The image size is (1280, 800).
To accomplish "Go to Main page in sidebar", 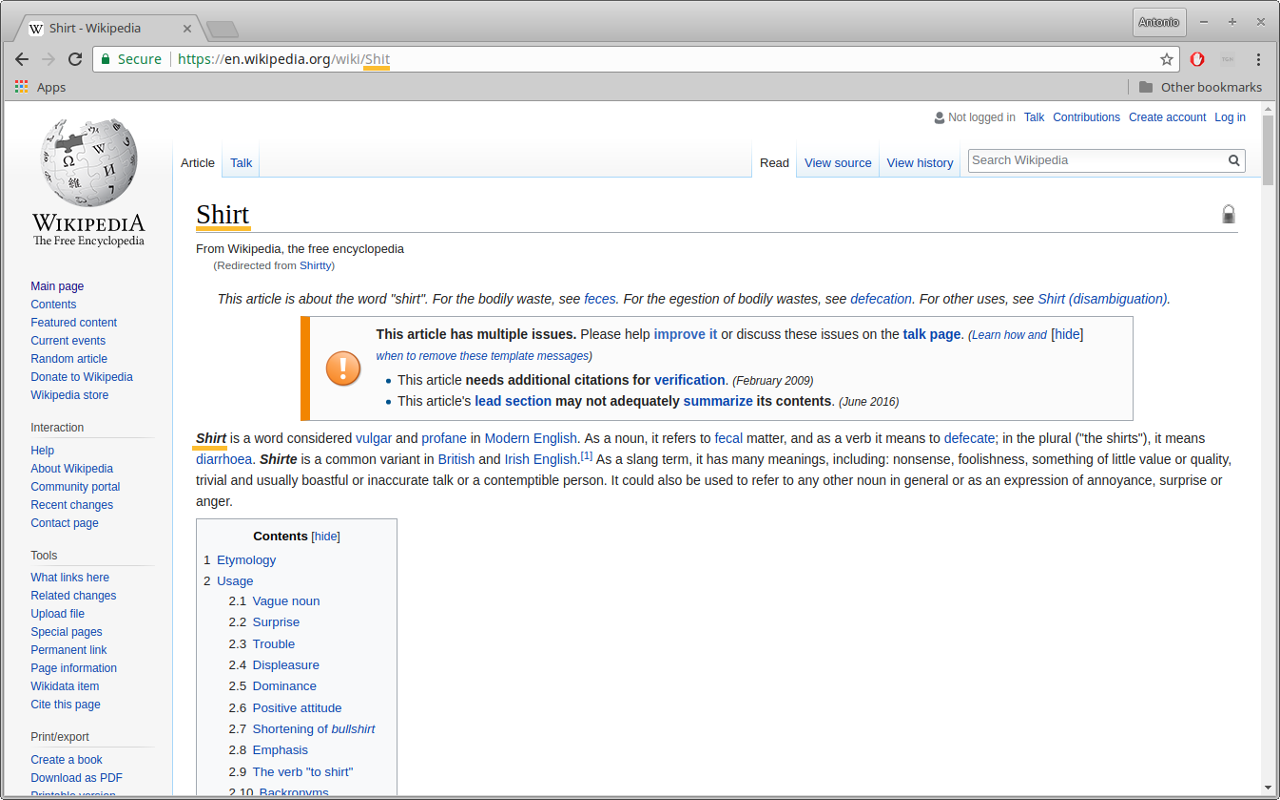I will tap(57, 286).
